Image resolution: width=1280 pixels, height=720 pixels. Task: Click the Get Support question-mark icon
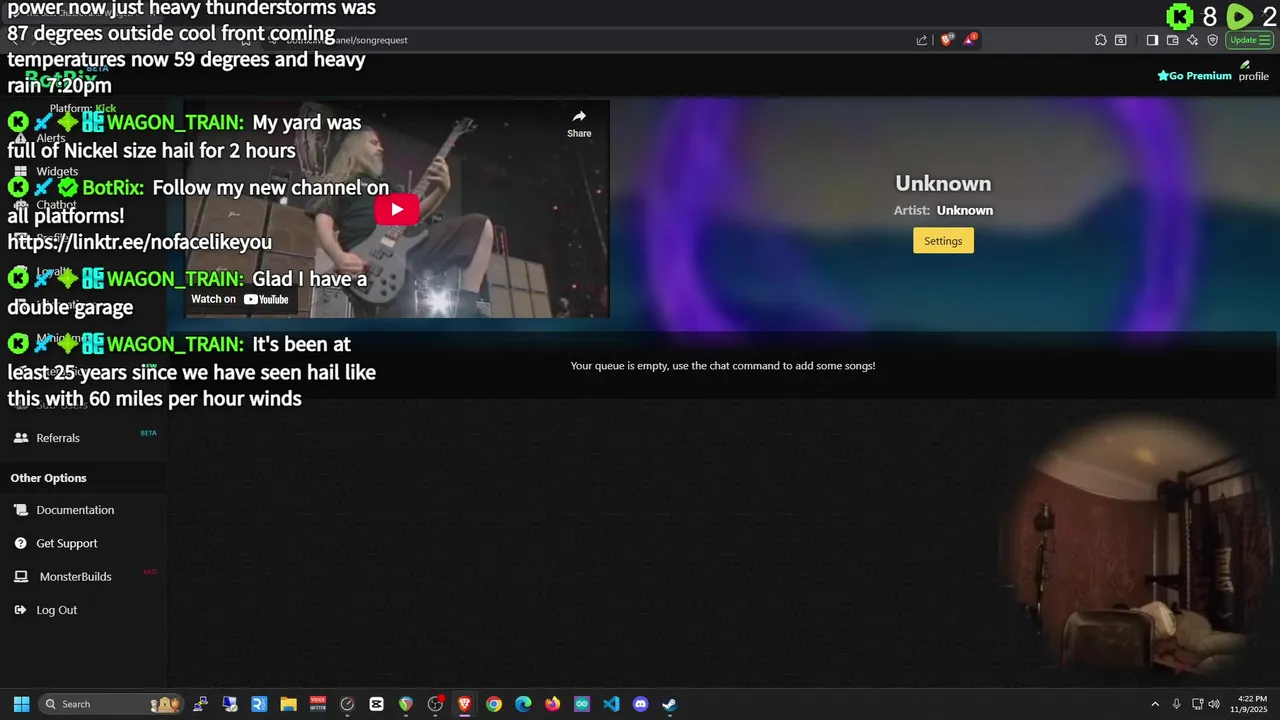click(21, 543)
